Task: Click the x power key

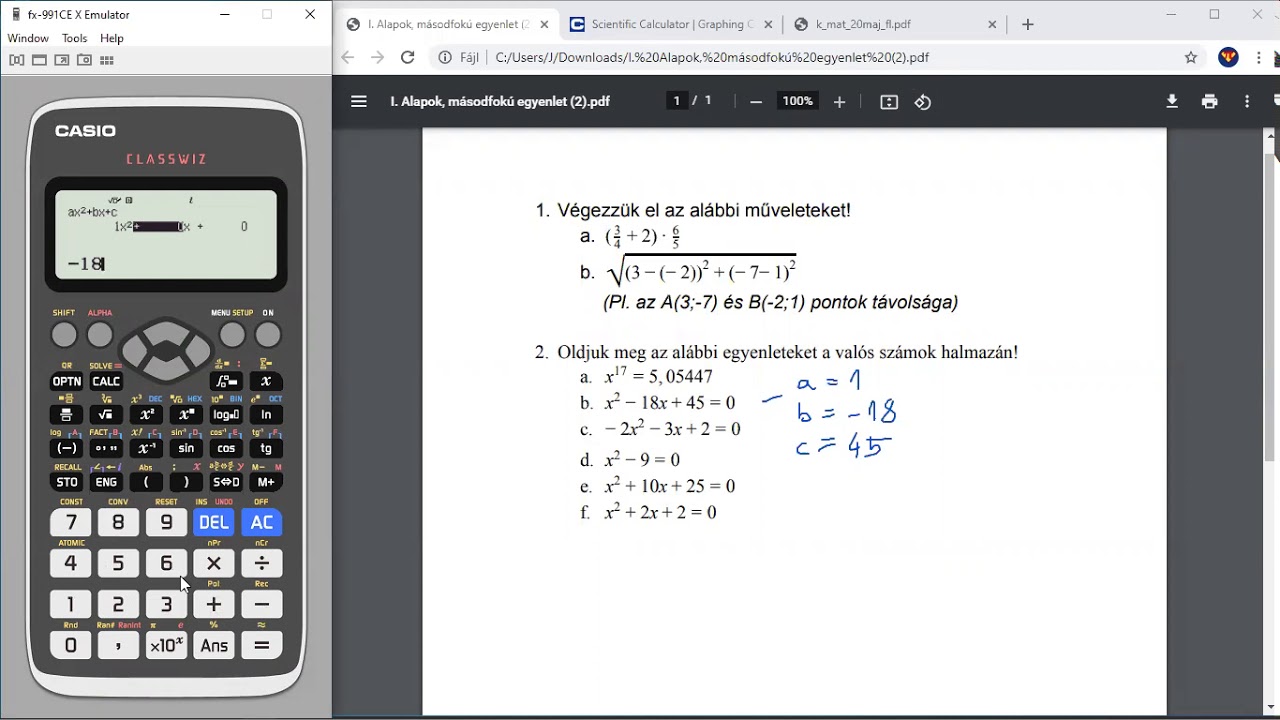Action: 186,415
